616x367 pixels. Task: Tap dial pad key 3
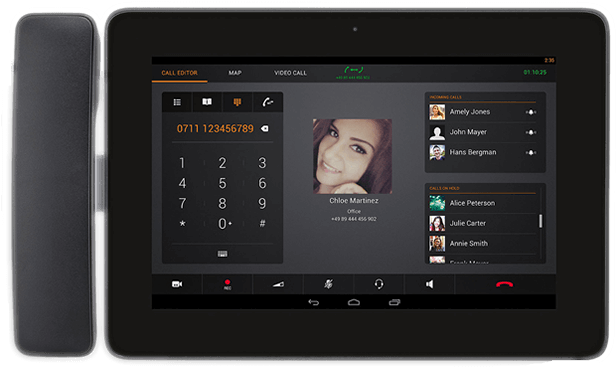[x=262, y=163]
